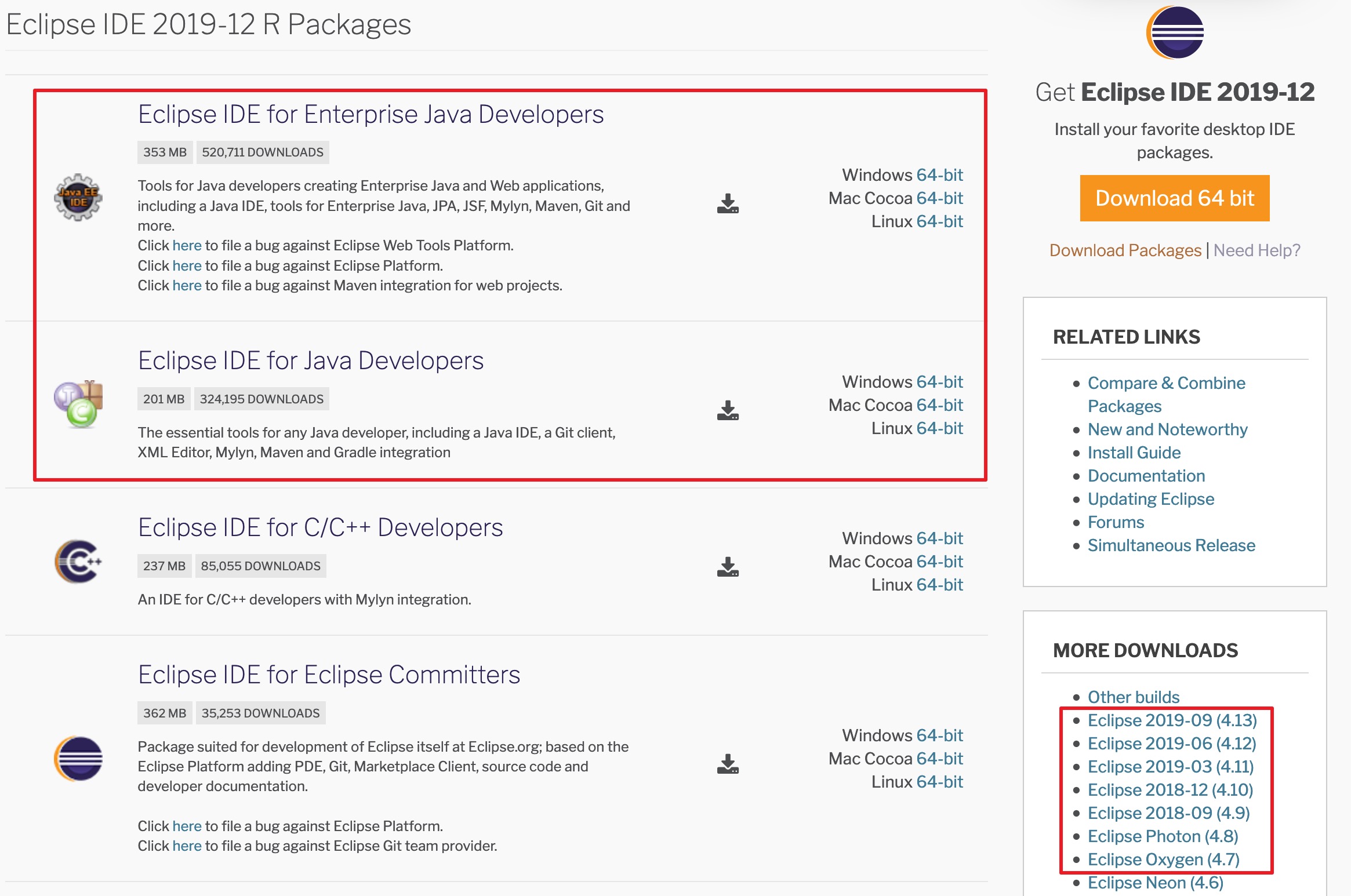The width and height of the screenshot is (1351, 896).
Task: Open Eclipse Photon (4.8) downloads link
Action: (1163, 836)
